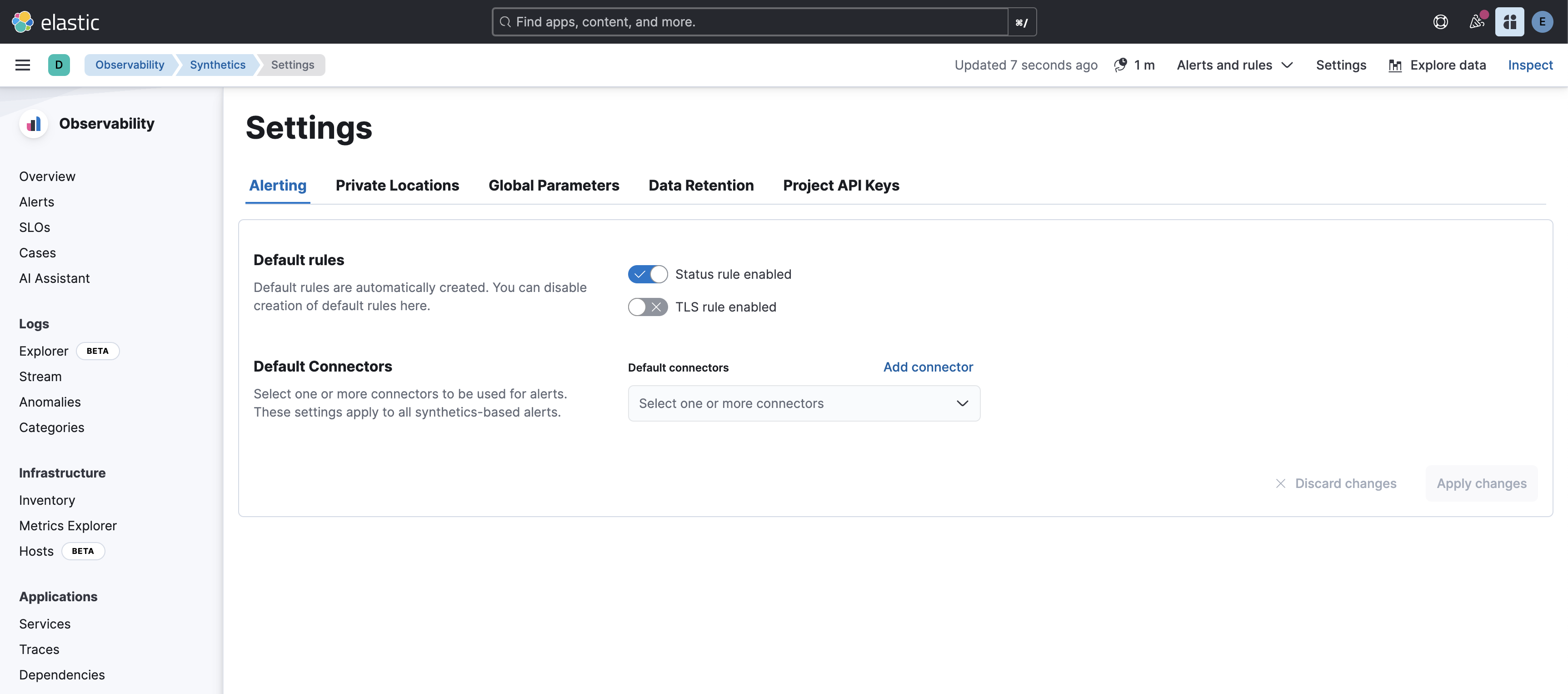
Task: Open the Data Retention tab
Action: 701,185
